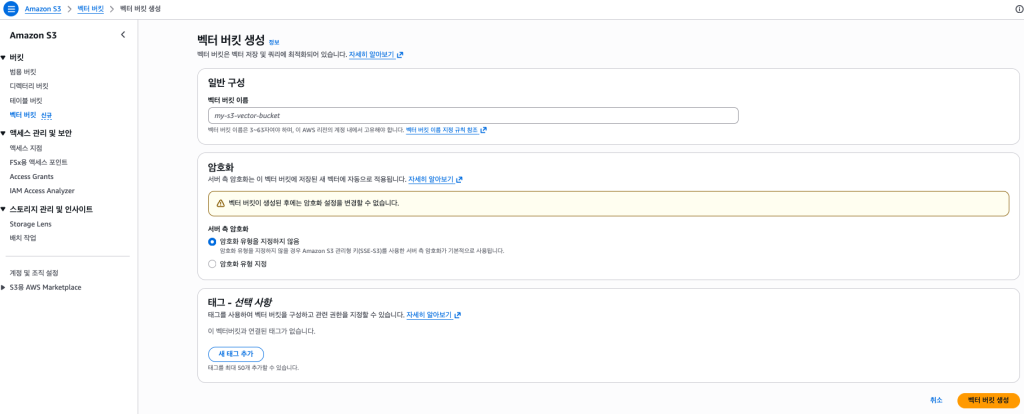Collapse the 액세스 관리 및 보안 section
The height and width of the screenshot is (414, 1024).
tap(4, 133)
